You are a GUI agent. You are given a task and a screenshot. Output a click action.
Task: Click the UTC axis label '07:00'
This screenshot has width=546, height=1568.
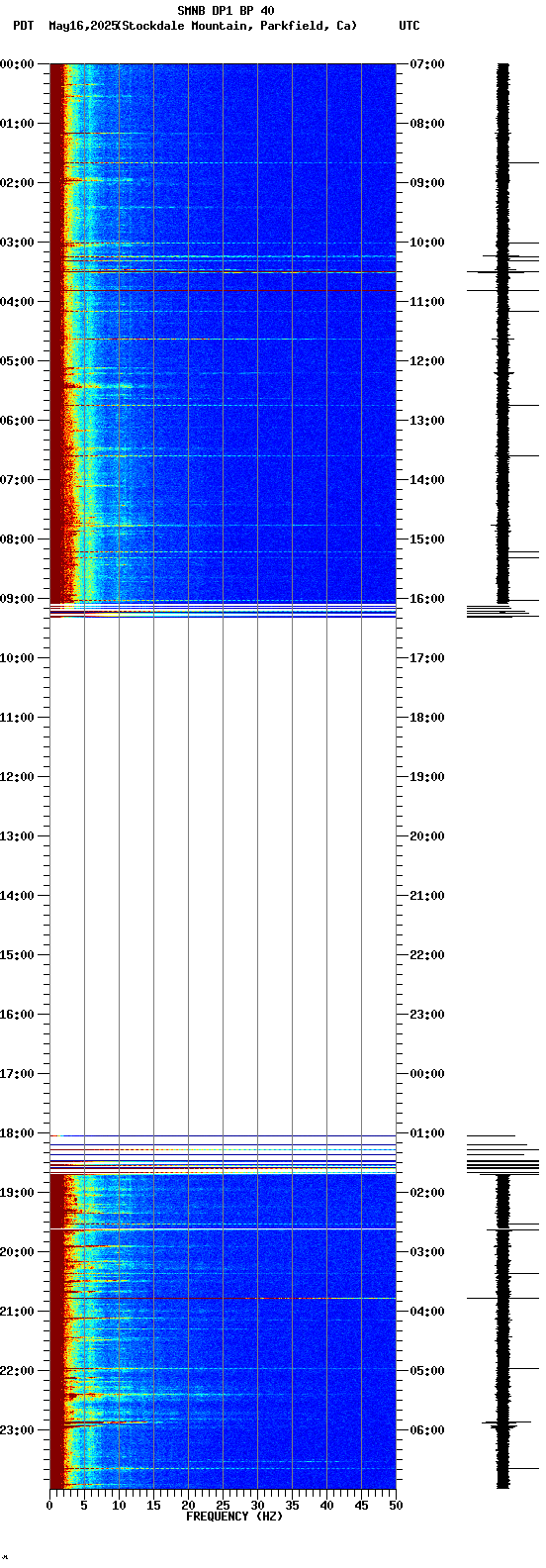427,64
